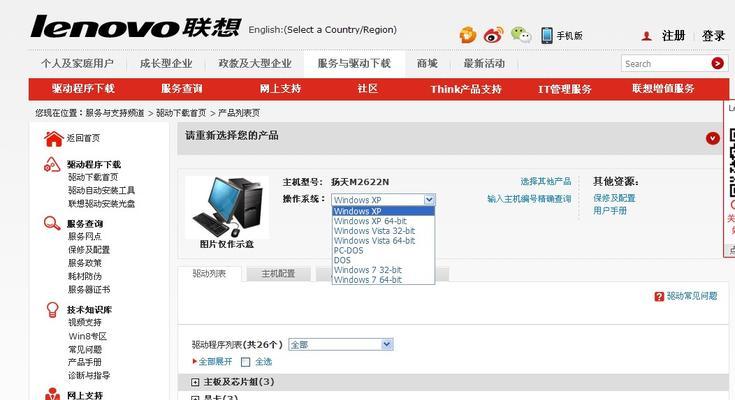Click the 注册 link

[x=674, y=36]
